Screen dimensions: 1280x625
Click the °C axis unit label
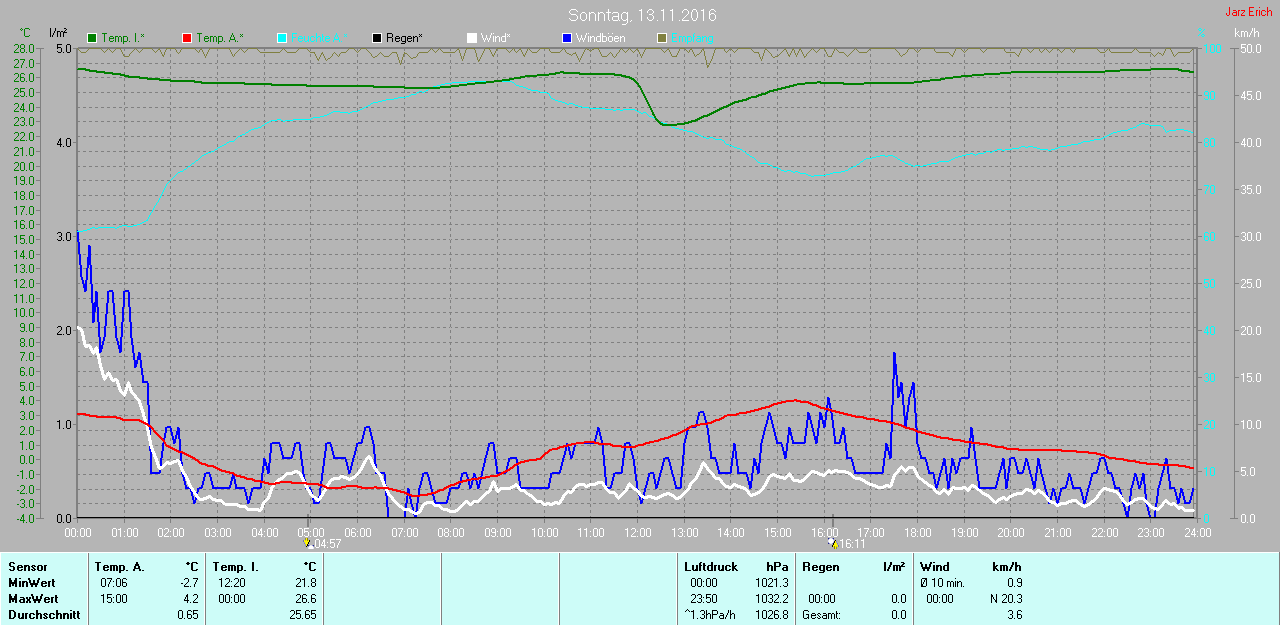(x=25, y=33)
